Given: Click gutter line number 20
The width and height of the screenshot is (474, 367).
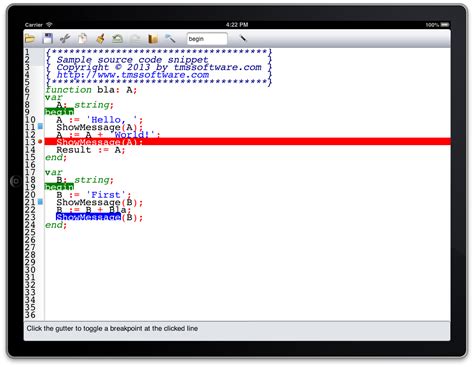Looking at the screenshot, I should point(30,195).
